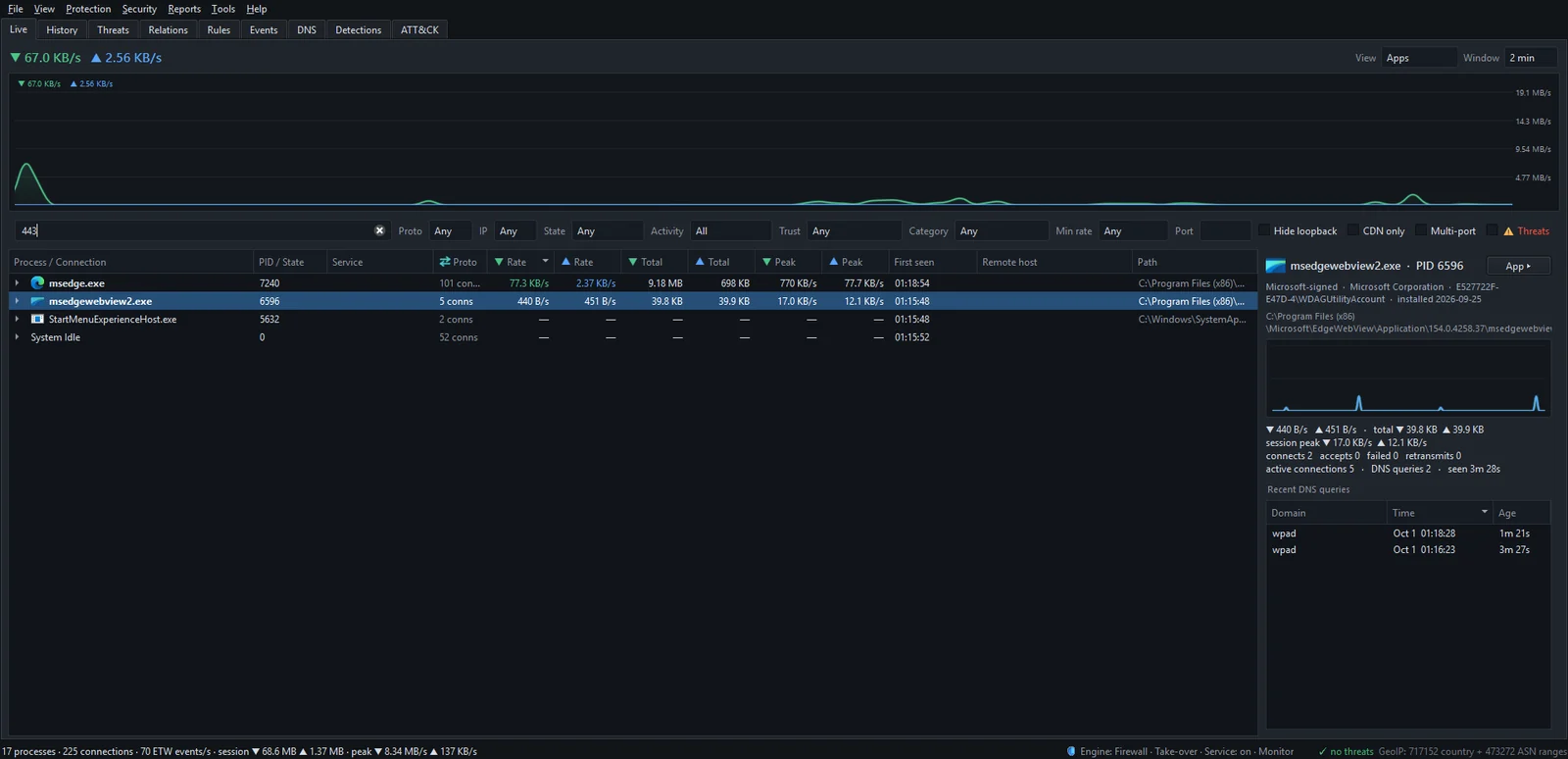Click the orange Threats warning triangle icon

point(1508,231)
